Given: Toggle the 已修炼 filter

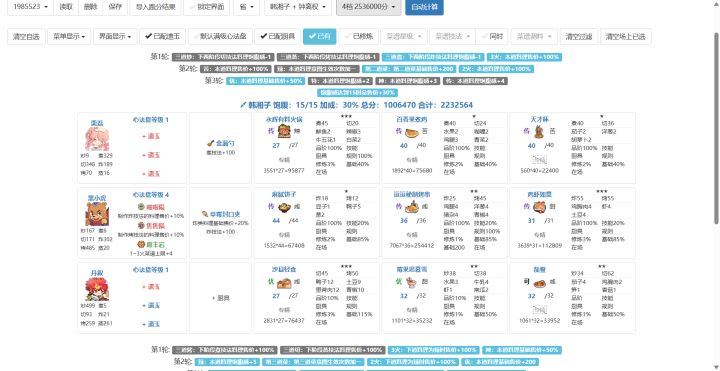Looking at the screenshot, I should click(x=359, y=37).
